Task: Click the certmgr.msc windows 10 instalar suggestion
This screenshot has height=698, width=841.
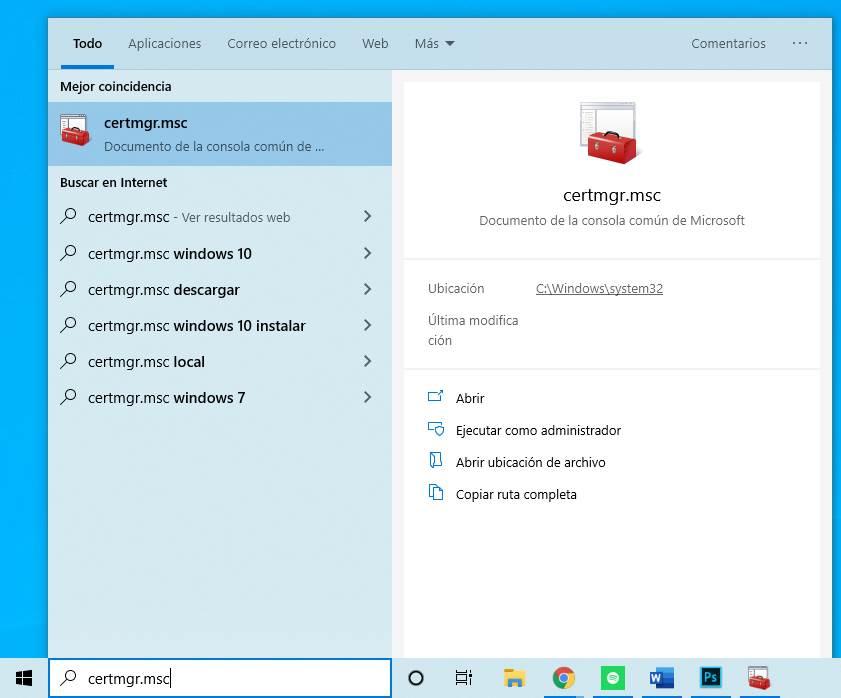Action: click(x=220, y=325)
